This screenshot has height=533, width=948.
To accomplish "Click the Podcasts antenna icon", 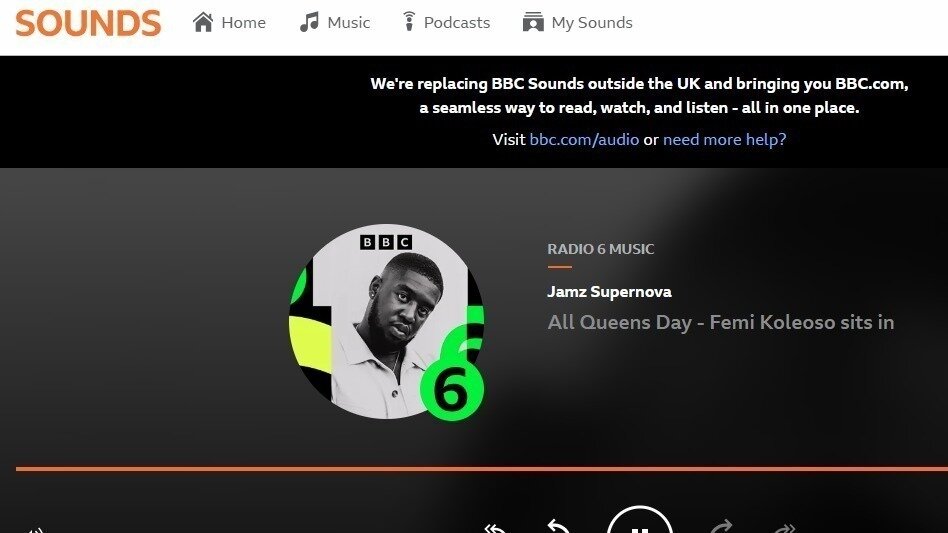I will click(x=409, y=22).
